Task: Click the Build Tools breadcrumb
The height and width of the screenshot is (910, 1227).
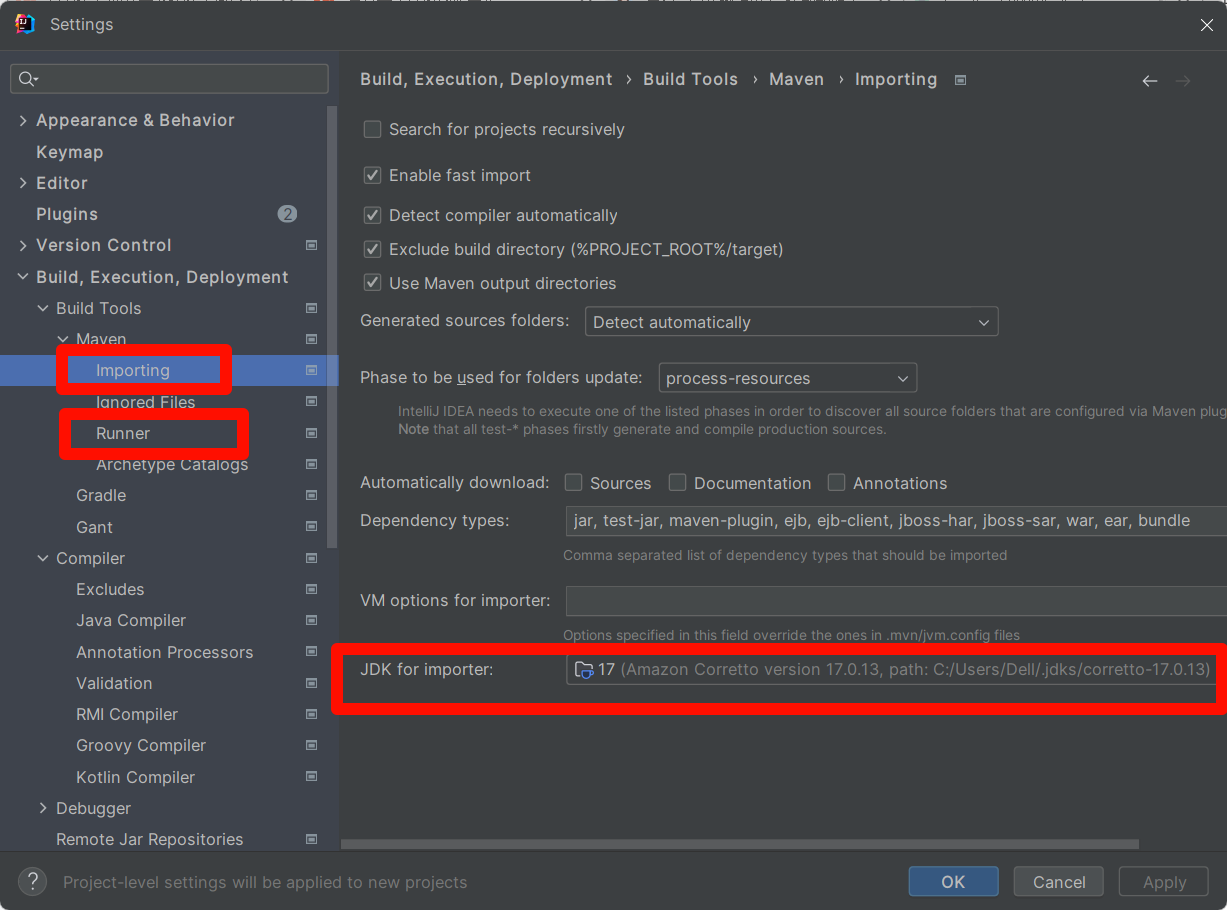Action: (x=690, y=79)
